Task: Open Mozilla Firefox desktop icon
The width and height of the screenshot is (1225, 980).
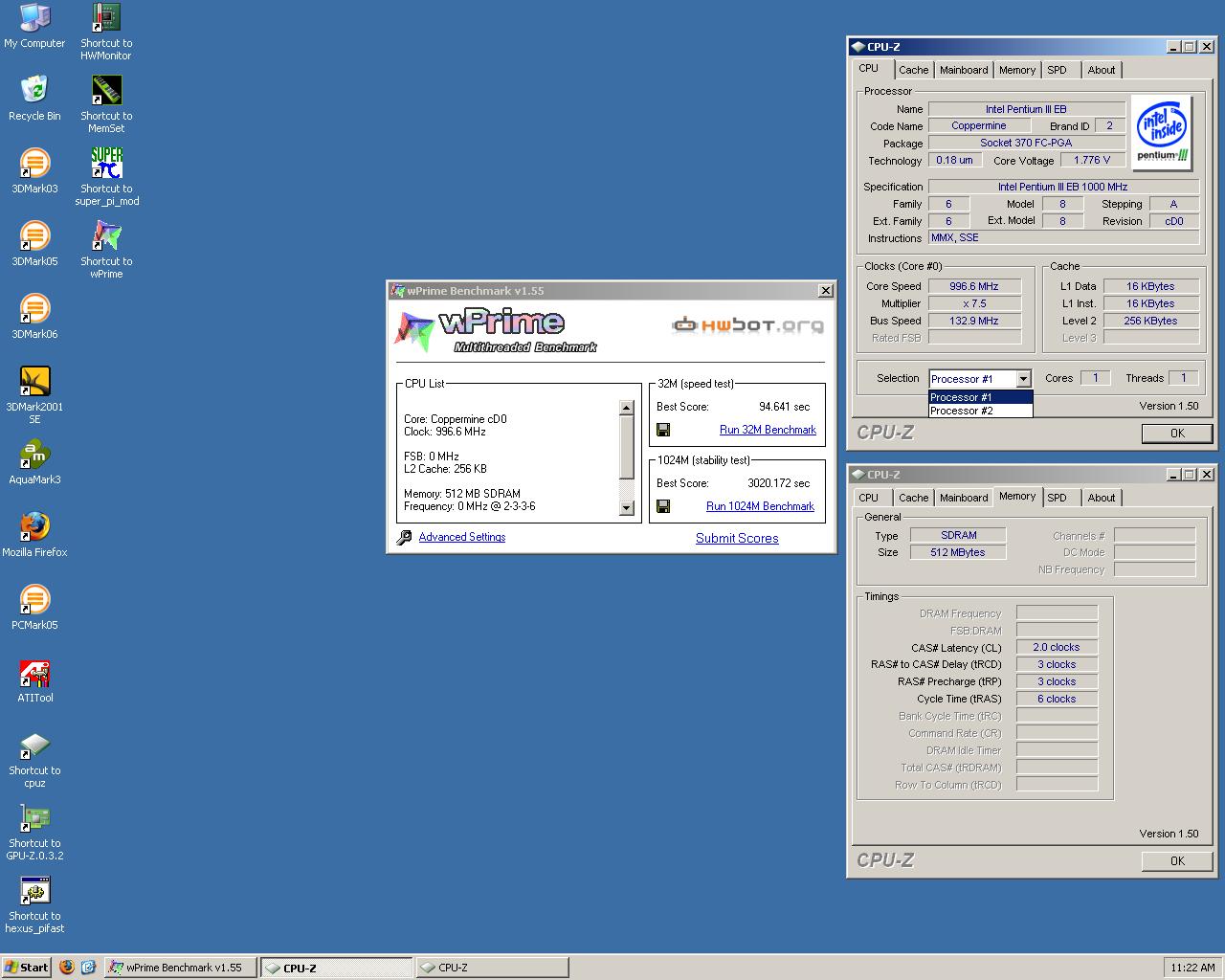Action: point(34,535)
